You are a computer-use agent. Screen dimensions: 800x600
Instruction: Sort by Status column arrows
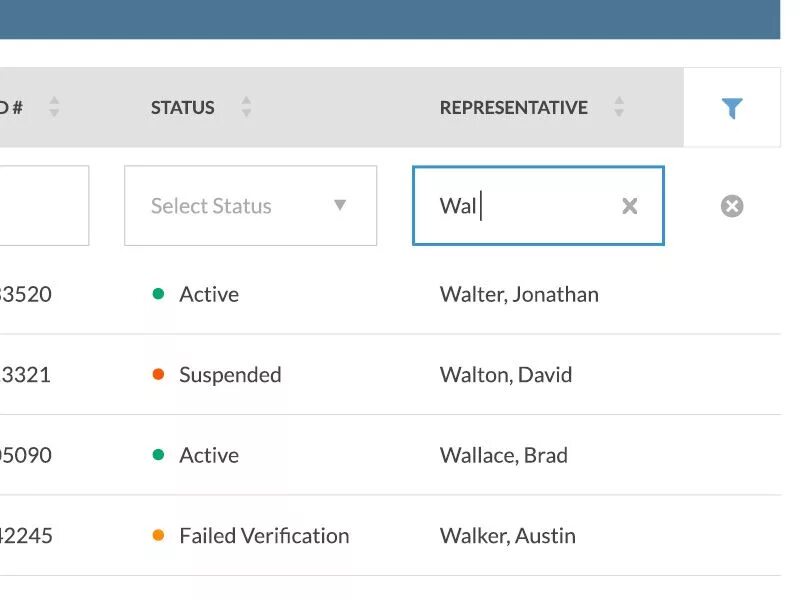[246, 107]
